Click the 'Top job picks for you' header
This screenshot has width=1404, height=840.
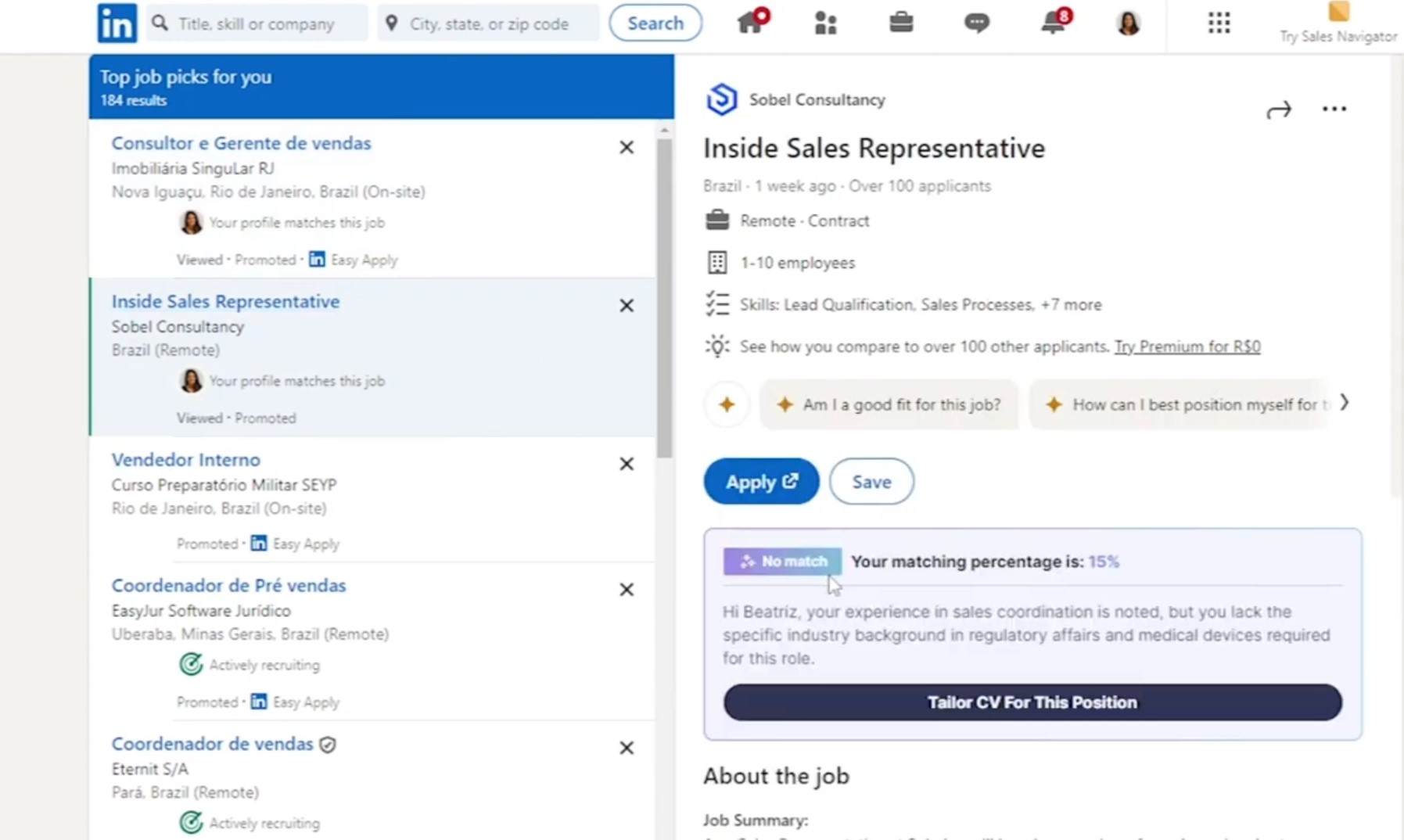(x=185, y=77)
